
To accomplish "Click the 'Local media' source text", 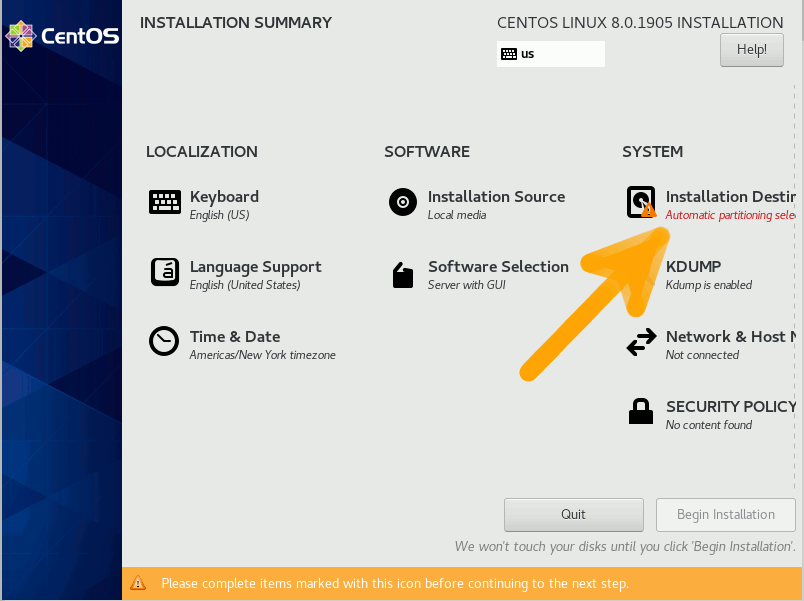I will [x=457, y=215].
